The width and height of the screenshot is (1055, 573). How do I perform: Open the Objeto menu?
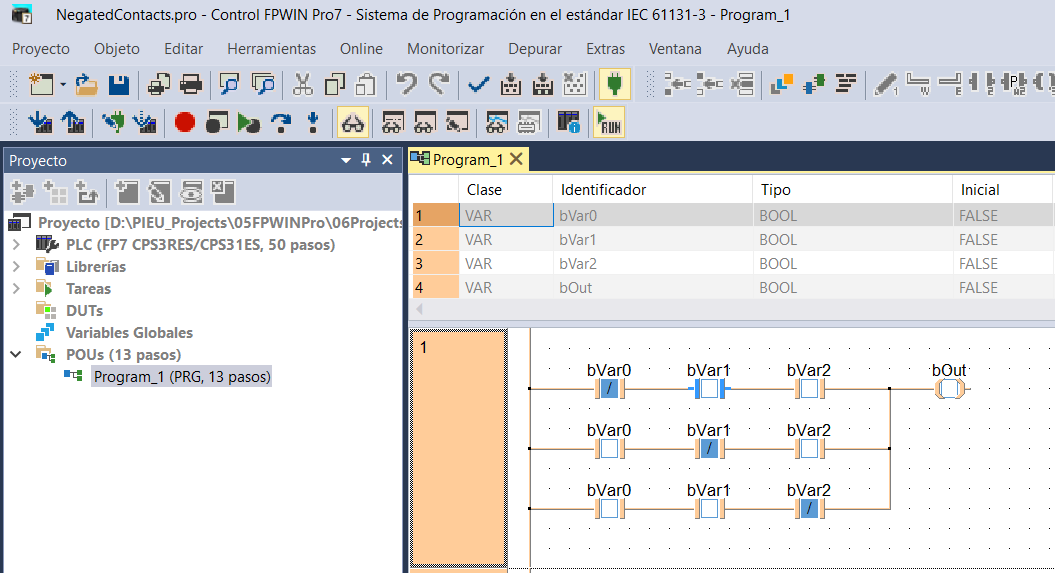116,49
